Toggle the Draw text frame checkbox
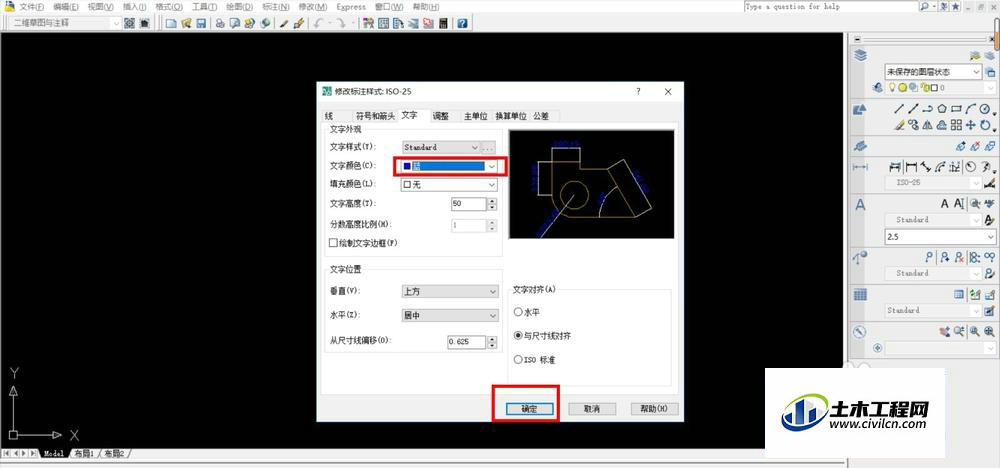The height and width of the screenshot is (468, 1000). point(333,243)
